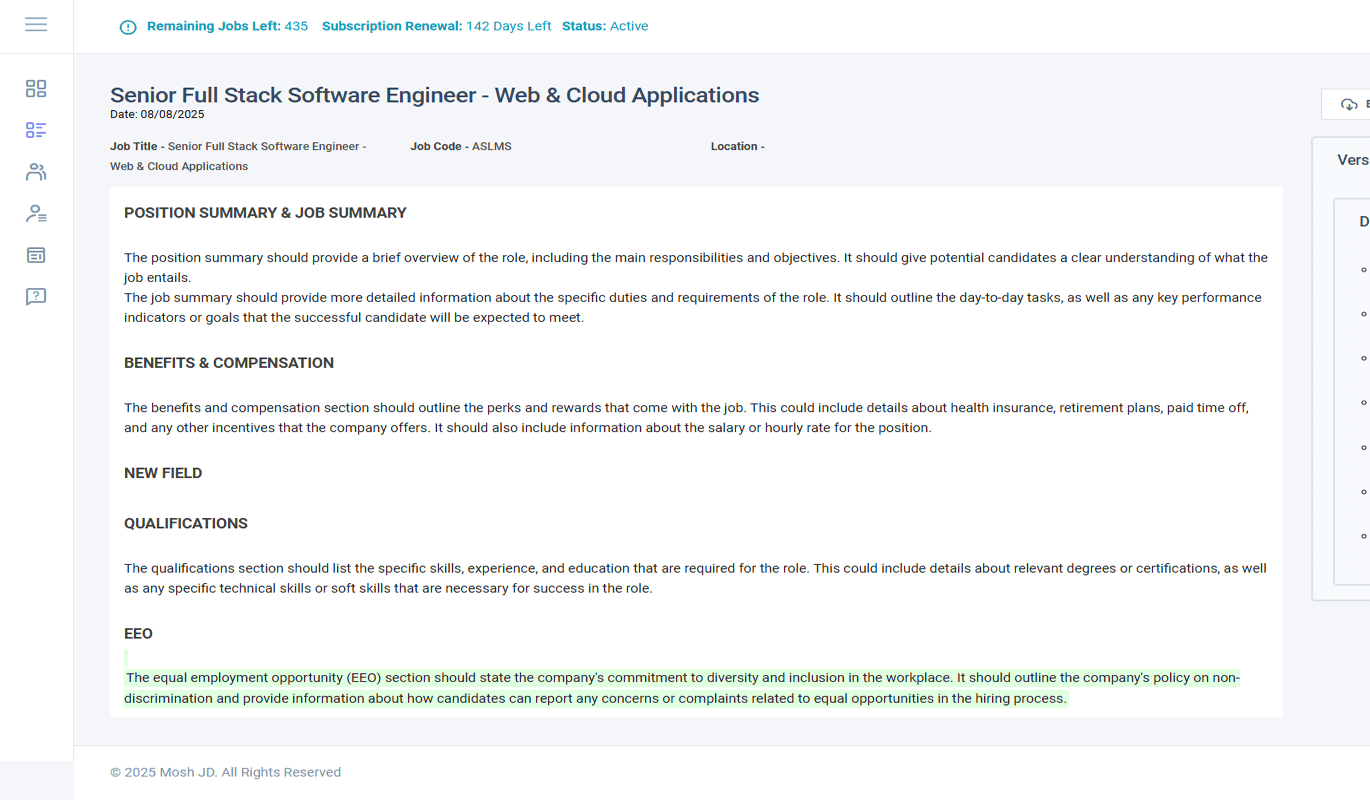Open the help chat sidebar icon
Image resolution: width=1370 pixels, height=800 pixels.
pos(36,296)
